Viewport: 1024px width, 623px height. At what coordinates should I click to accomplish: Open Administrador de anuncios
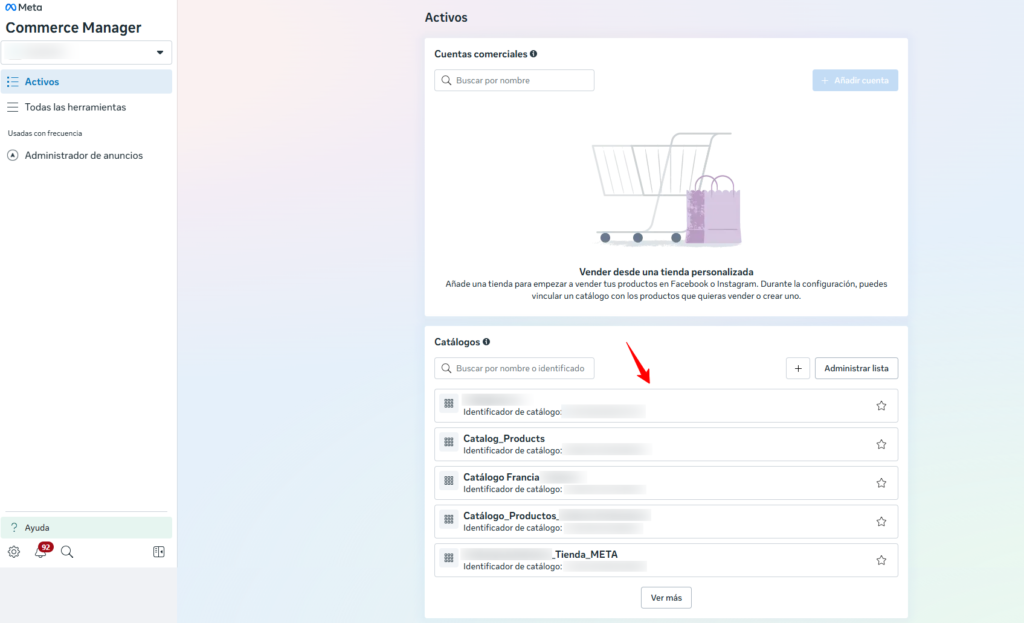point(86,155)
